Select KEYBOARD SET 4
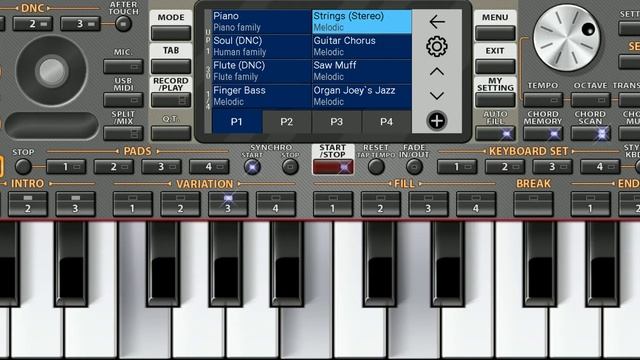The image size is (640, 360). pyautogui.click(x=600, y=167)
